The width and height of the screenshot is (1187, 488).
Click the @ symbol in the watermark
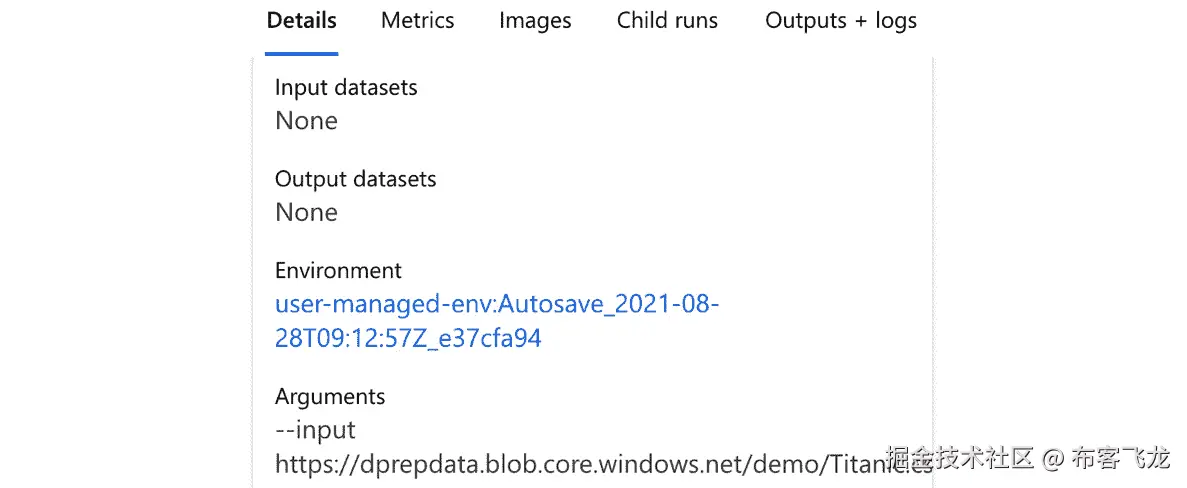(x=1052, y=460)
